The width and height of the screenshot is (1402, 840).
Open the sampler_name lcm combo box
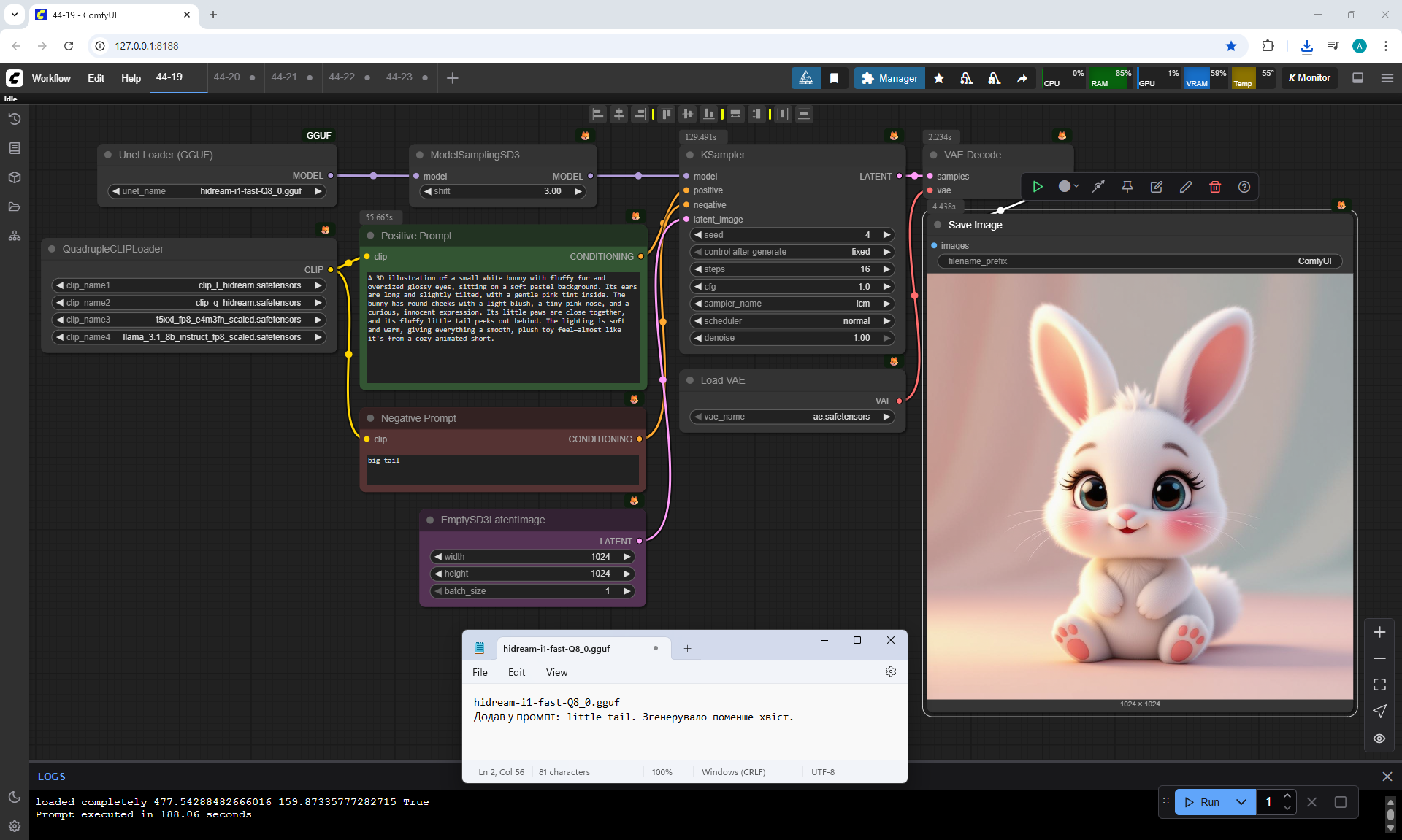[792, 304]
